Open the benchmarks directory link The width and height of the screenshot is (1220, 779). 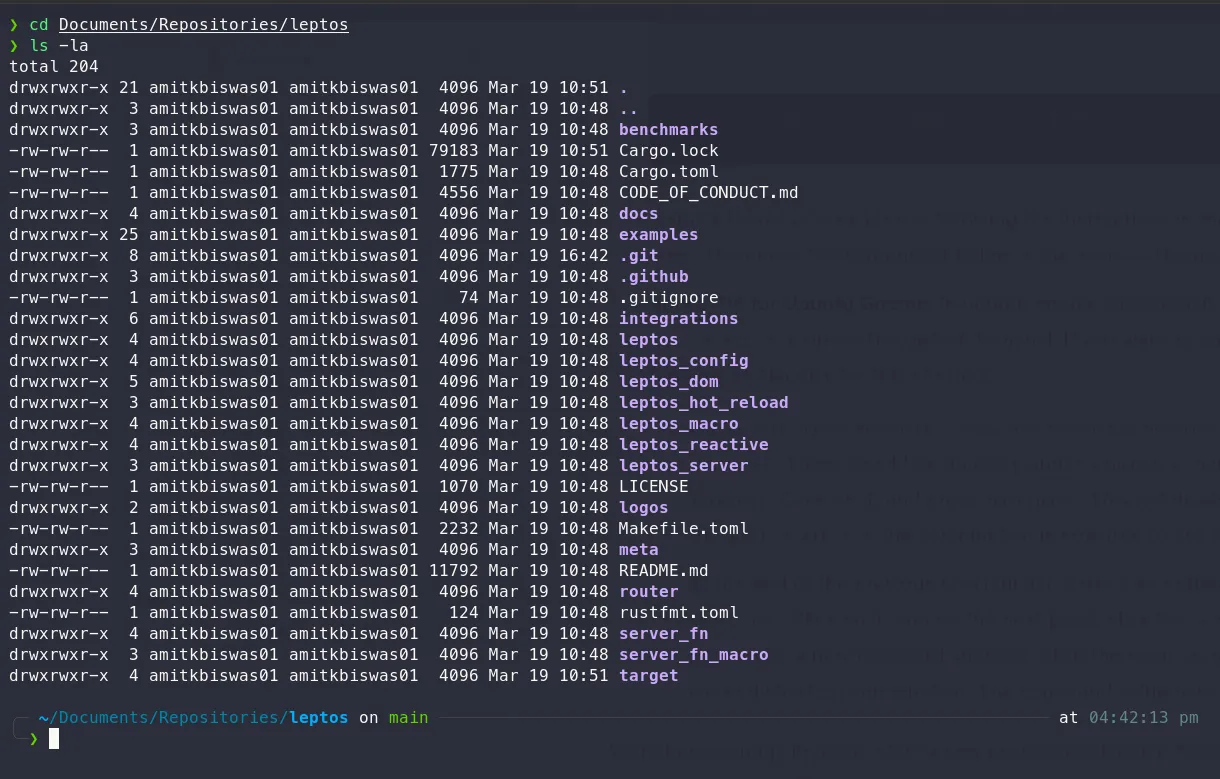(x=667, y=129)
